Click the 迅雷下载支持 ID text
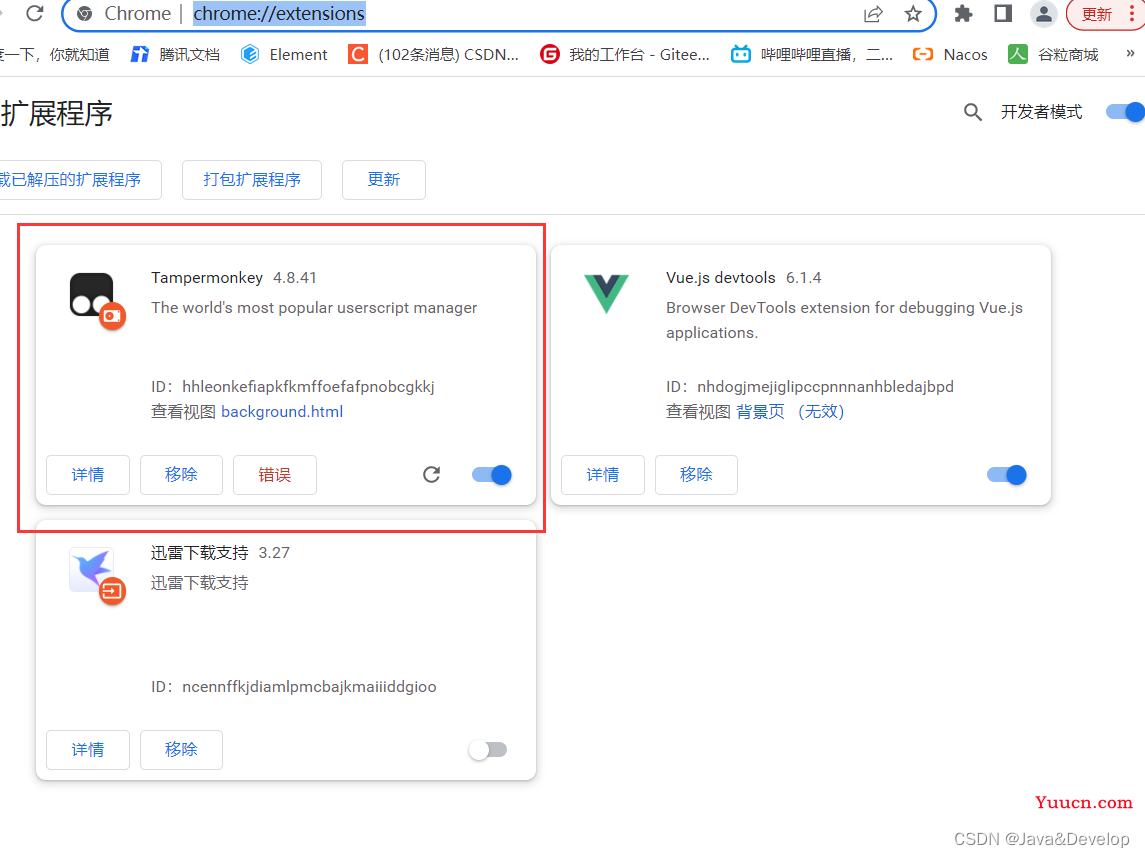1145x857 pixels. click(294, 687)
